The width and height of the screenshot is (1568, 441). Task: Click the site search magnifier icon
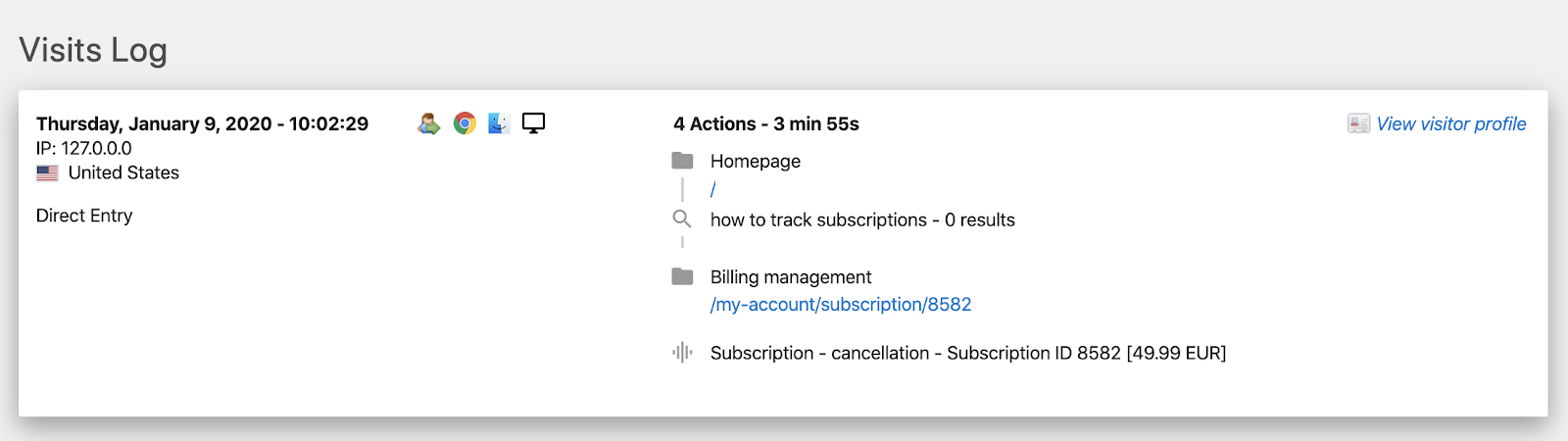(682, 220)
